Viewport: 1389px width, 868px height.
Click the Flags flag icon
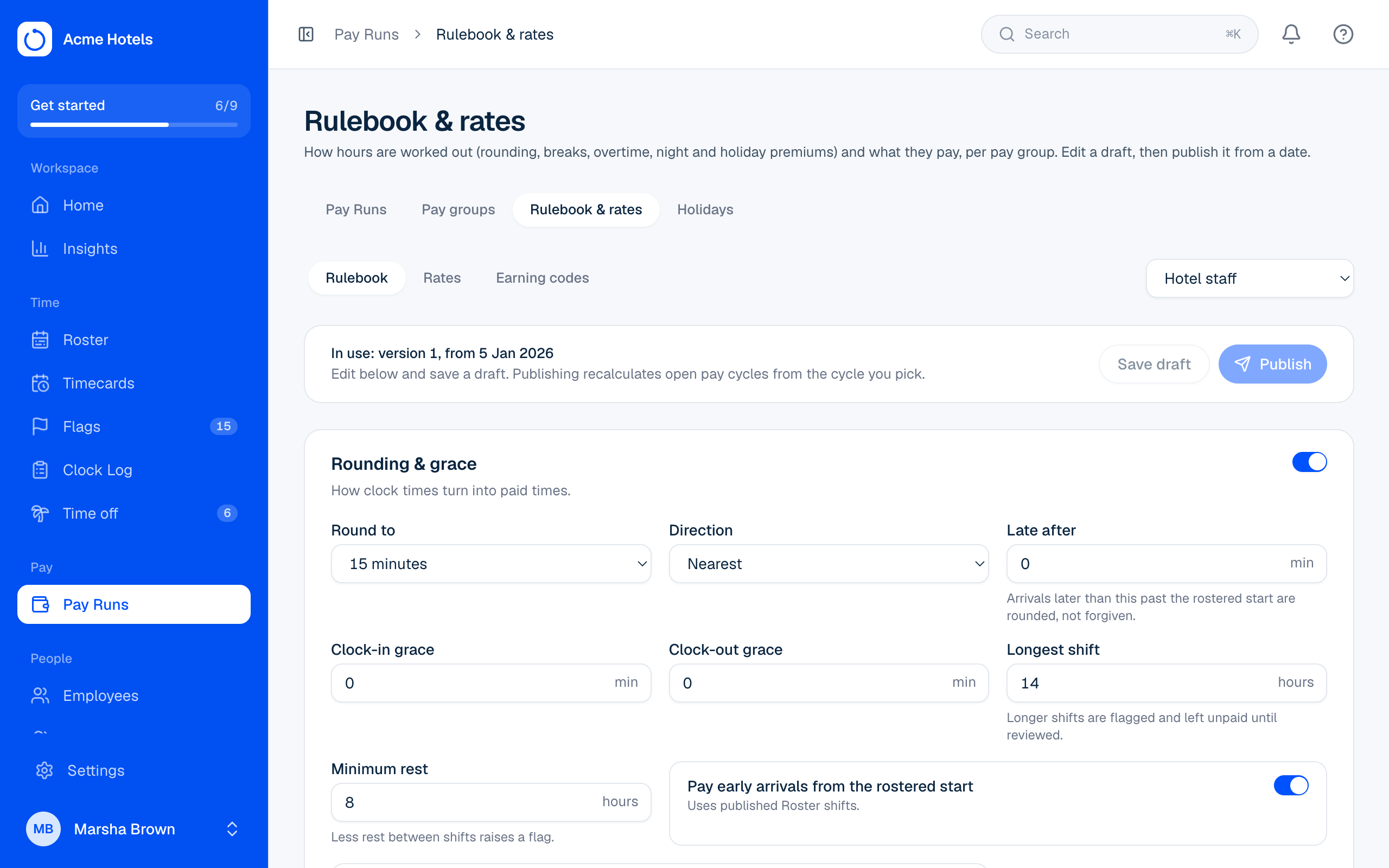tap(40, 426)
